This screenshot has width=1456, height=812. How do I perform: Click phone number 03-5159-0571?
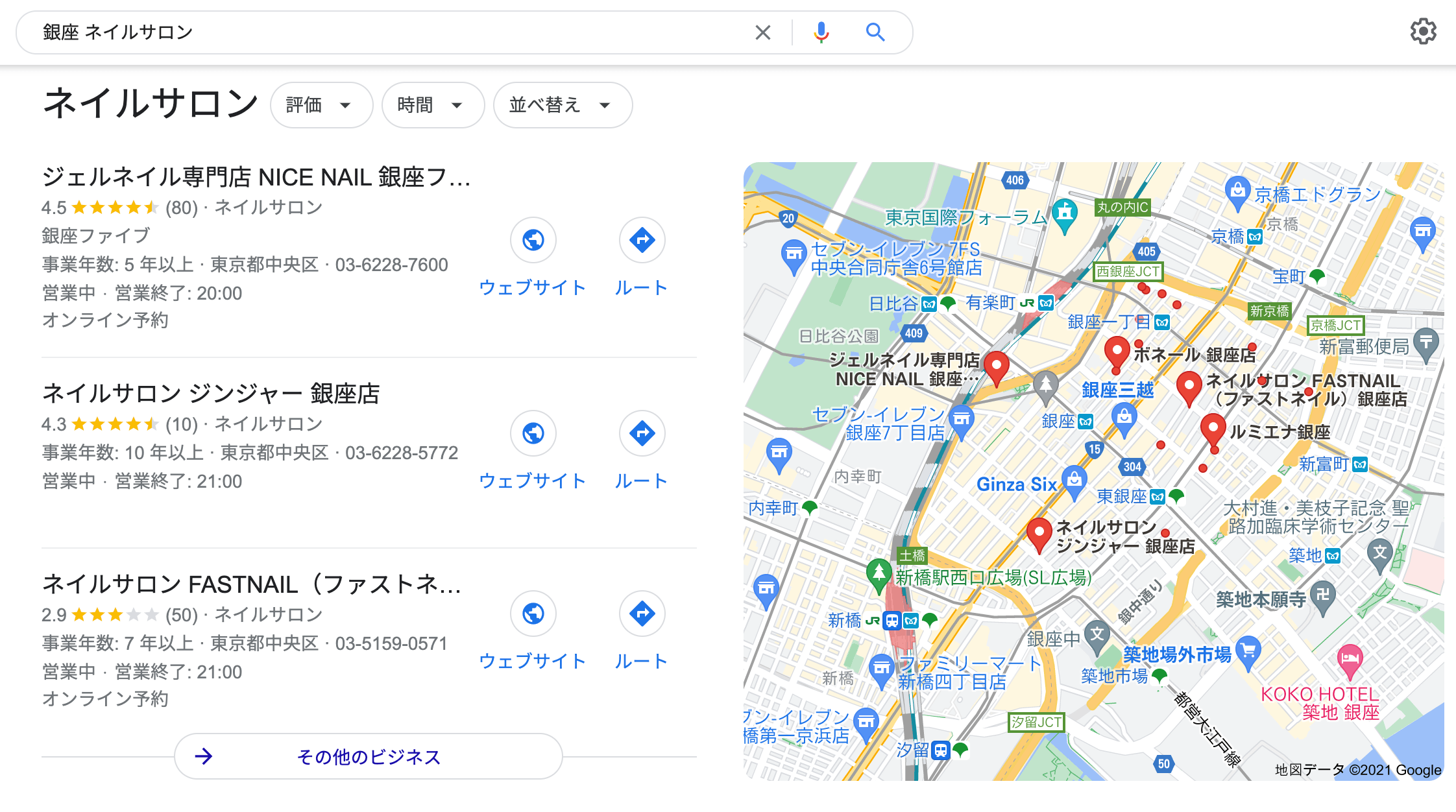[391, 643]
